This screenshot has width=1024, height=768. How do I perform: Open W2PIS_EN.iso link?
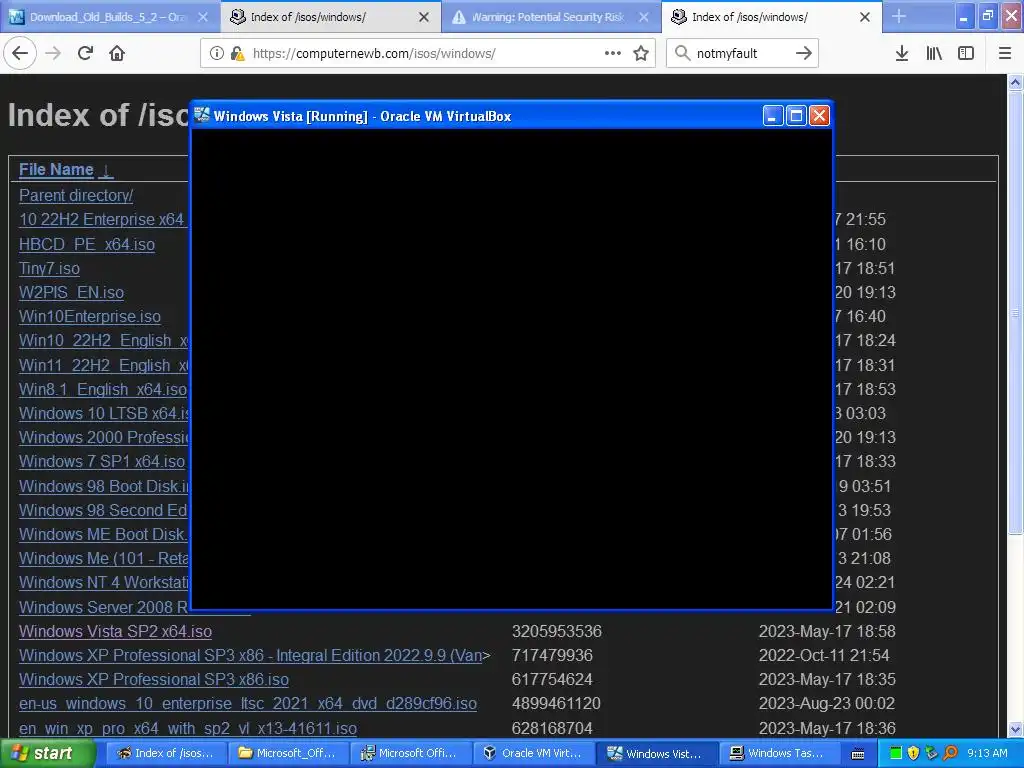(71, 293)
